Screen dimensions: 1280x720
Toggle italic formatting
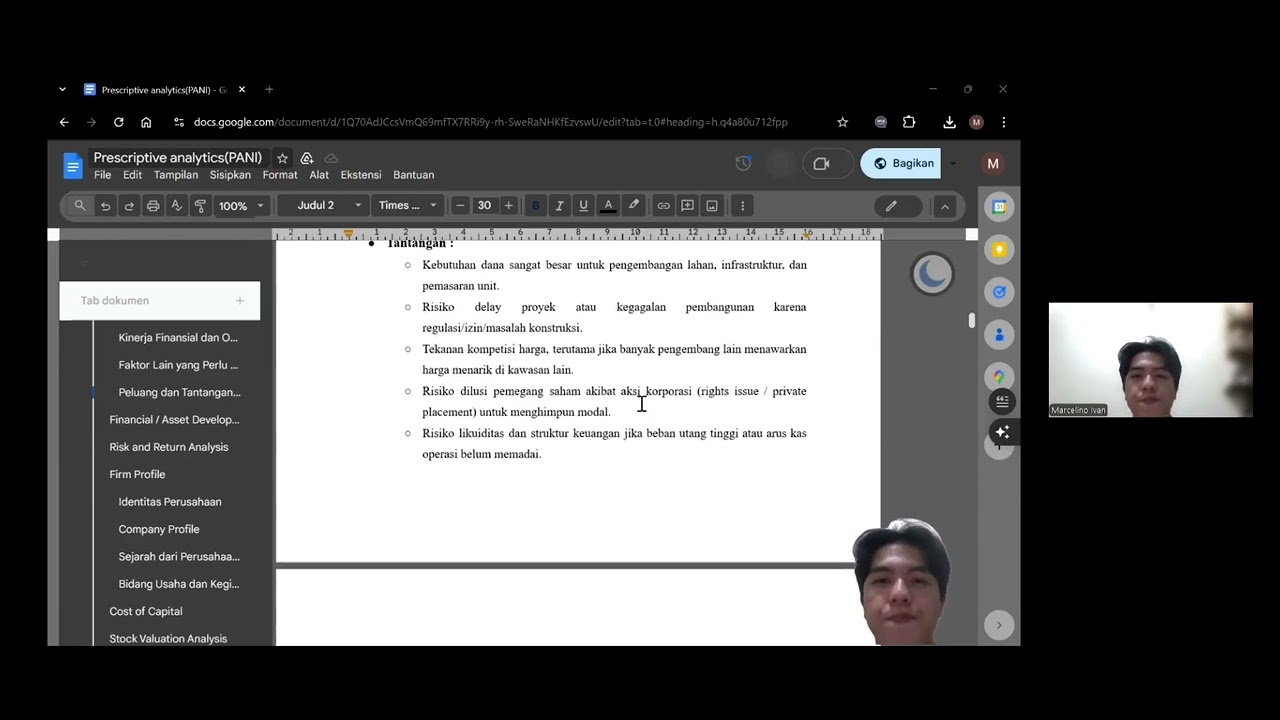click(x=559, y=206)
